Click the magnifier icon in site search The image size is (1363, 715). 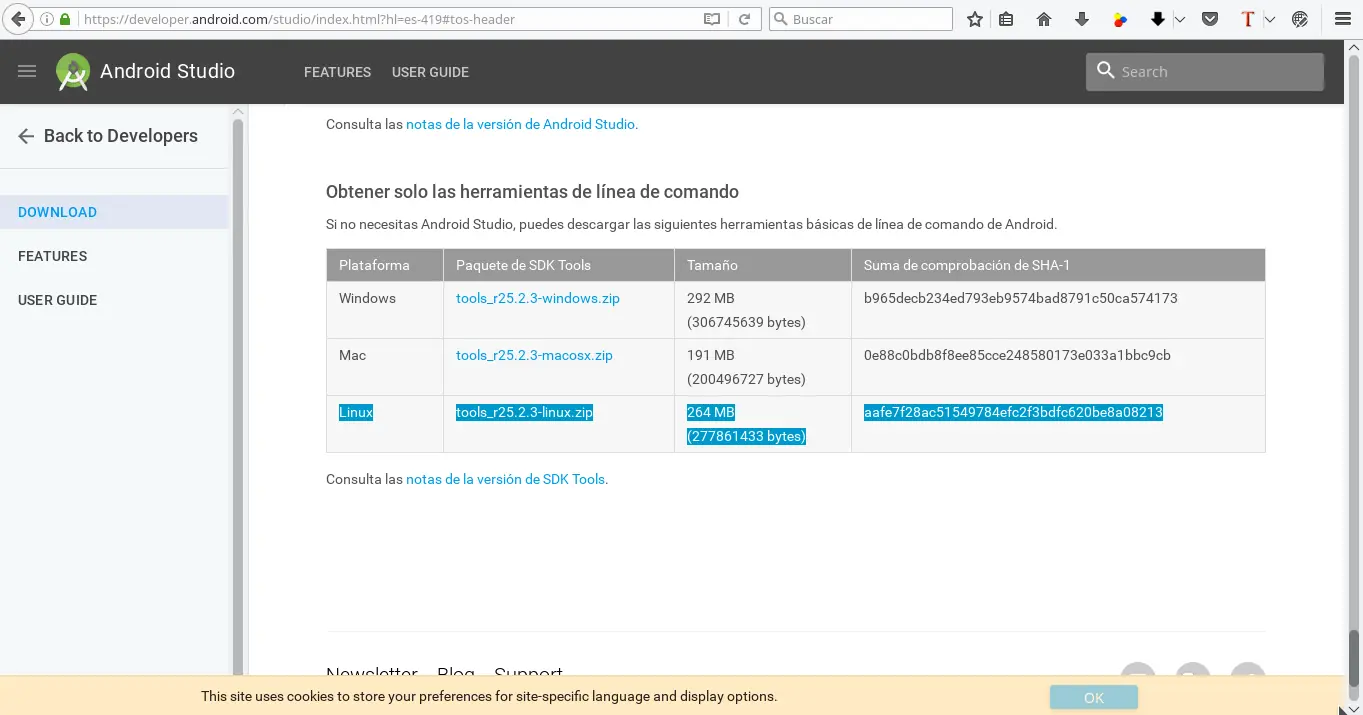pyautogui.click(x=1105, y=70)
